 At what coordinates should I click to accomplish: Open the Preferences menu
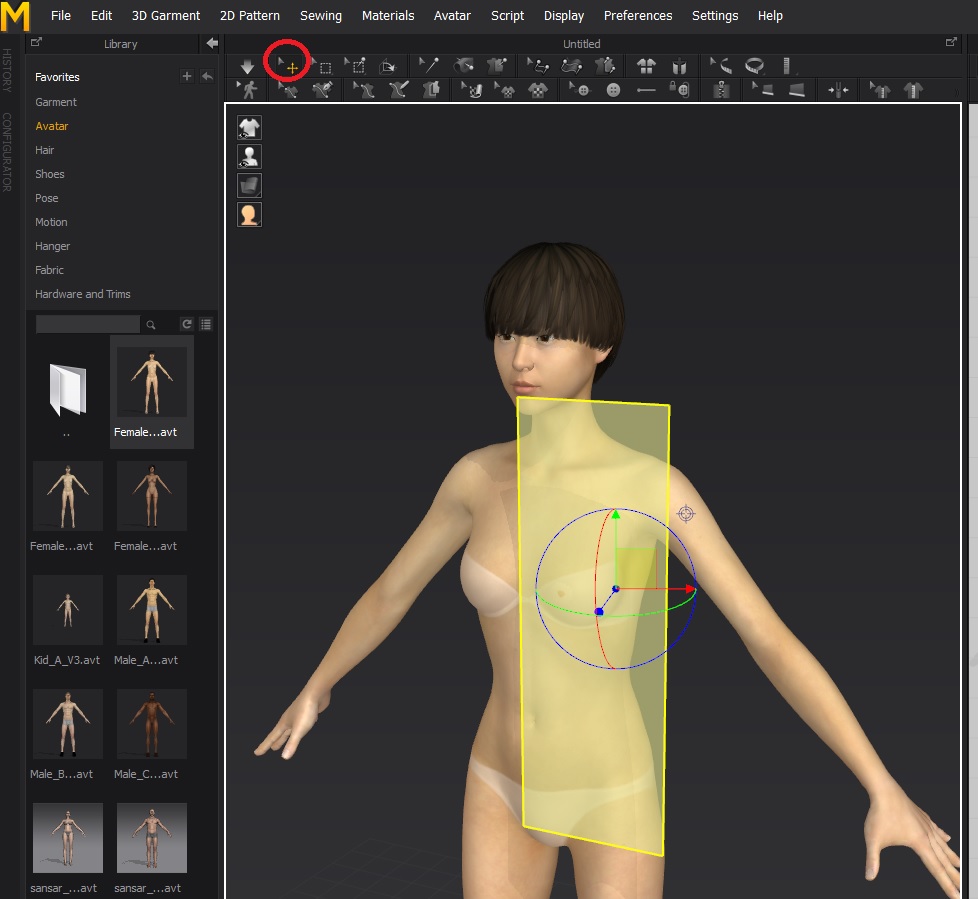click(x=637, y=16)
